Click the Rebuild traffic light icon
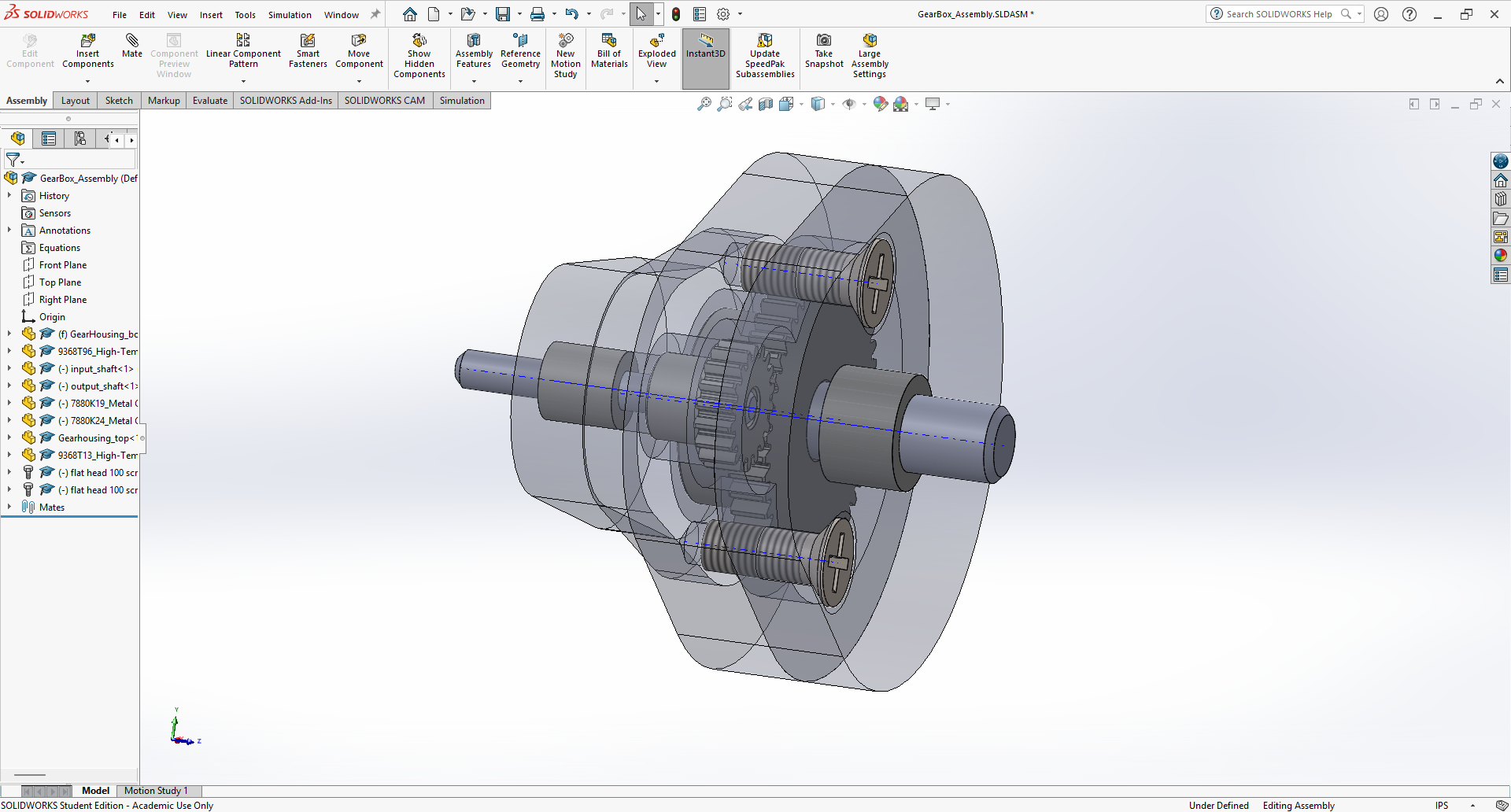1511x812 pixels. pos(676,14)
